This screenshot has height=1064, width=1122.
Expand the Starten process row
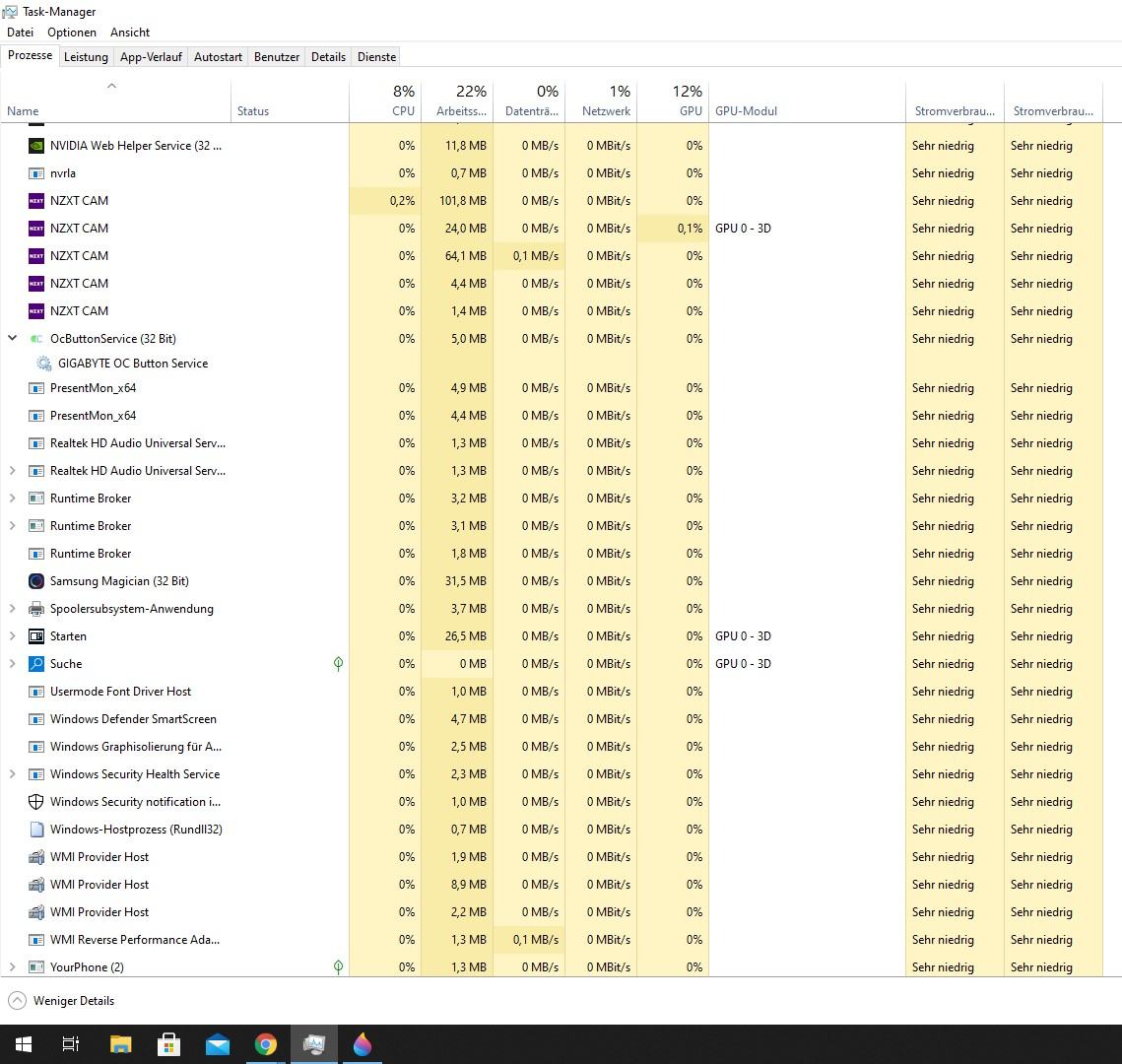[x=12, y=636]
